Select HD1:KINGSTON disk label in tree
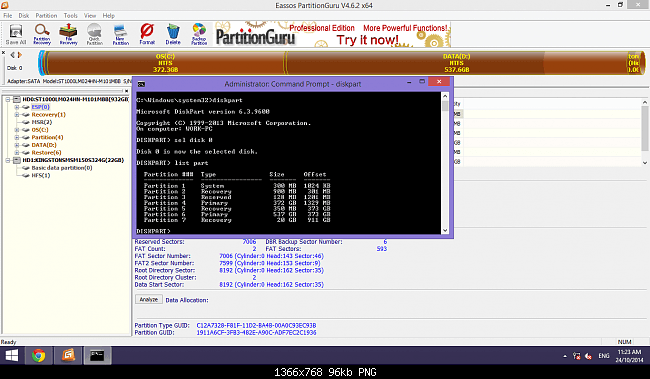650x379 pixels. click(73, 160)
